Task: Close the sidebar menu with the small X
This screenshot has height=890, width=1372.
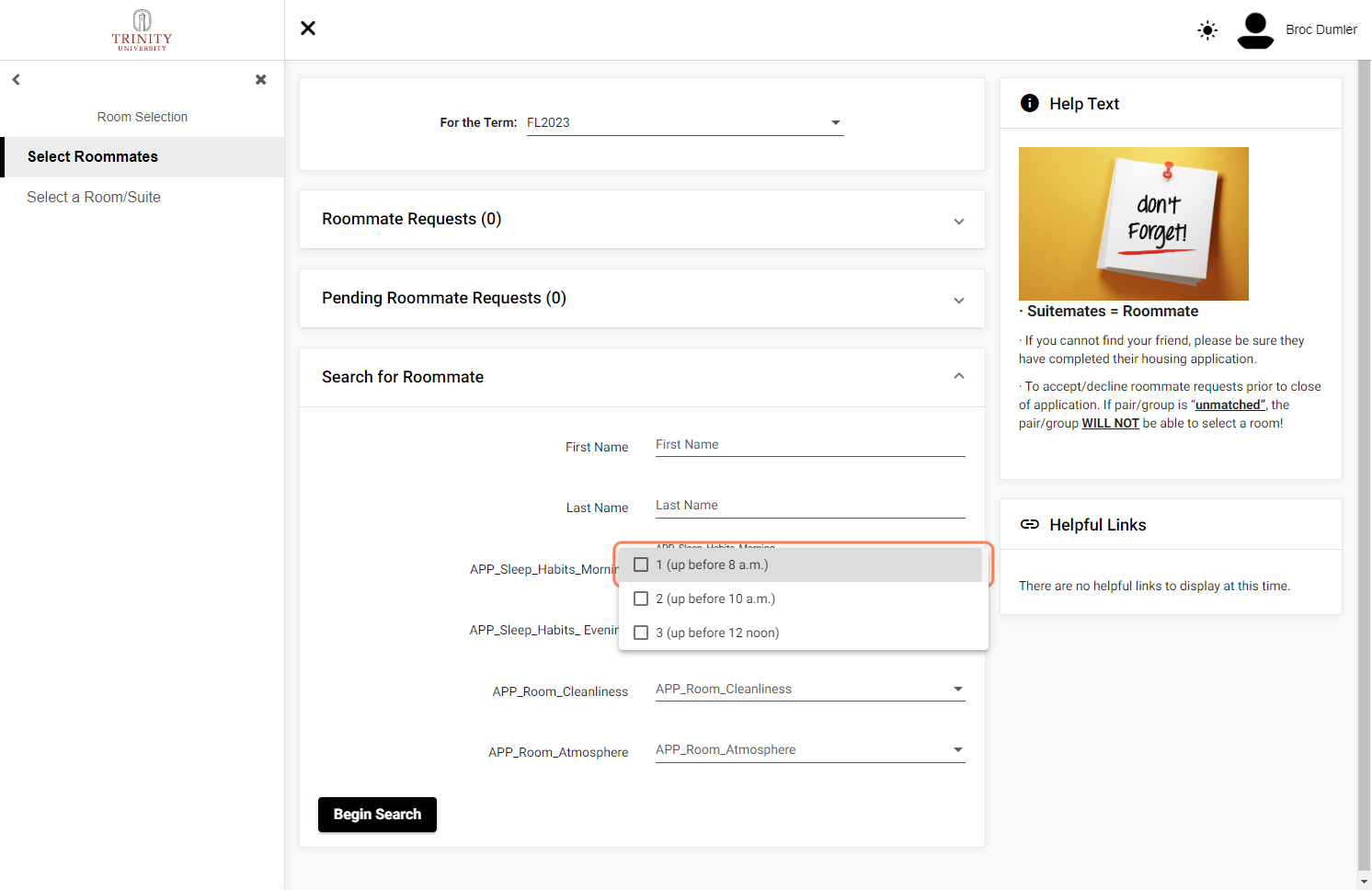Action: (x=261, y=80)
